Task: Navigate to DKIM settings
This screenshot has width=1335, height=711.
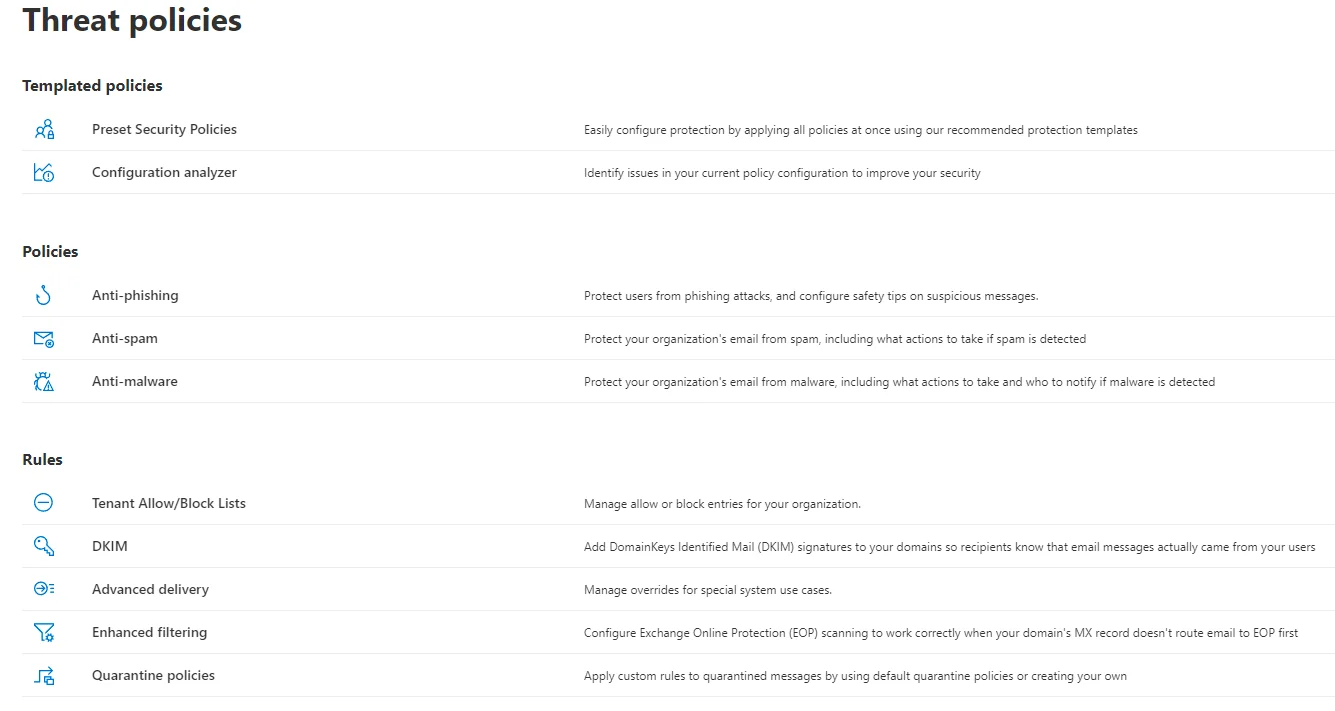Action: click(110, 547)
